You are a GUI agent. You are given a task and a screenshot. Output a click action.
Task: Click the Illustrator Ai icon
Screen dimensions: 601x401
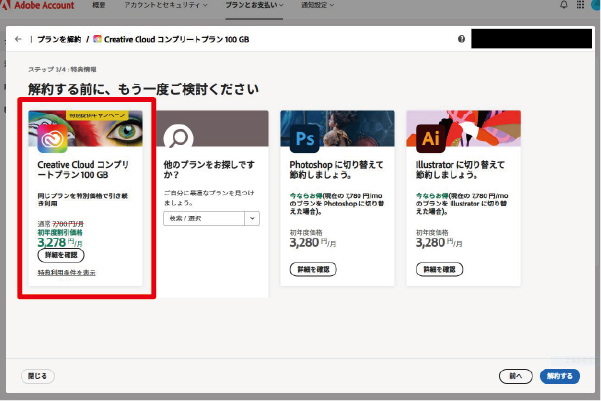click(x=431, y=138)
